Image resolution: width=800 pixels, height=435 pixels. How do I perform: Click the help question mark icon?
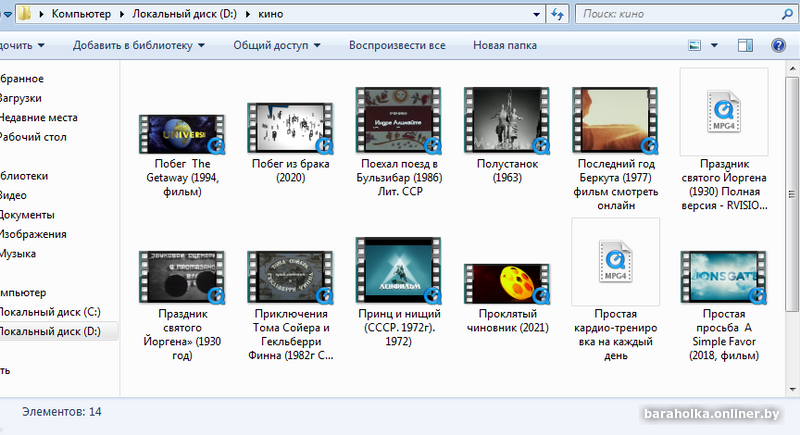coord(778,45)
